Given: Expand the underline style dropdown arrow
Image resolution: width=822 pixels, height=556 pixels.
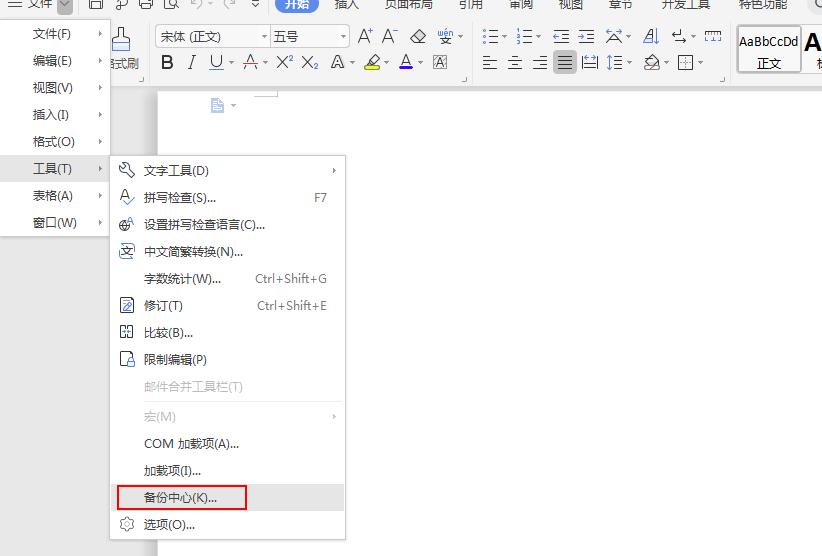Looking at the screenshot, I should pyautogui.click(x=231, y=63).
